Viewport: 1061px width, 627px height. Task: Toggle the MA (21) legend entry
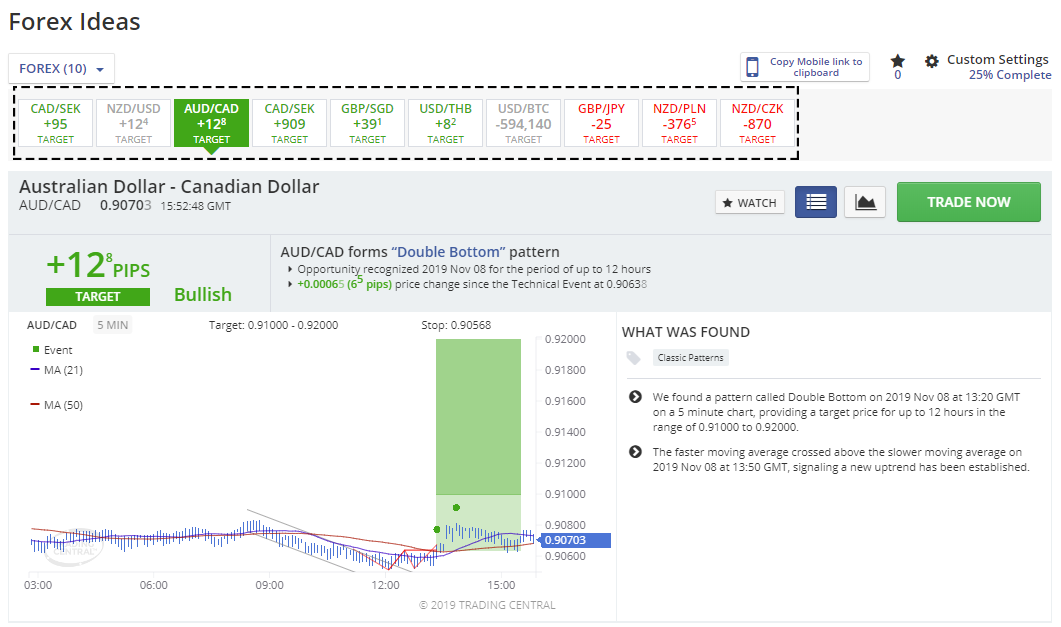coord(56,370)
